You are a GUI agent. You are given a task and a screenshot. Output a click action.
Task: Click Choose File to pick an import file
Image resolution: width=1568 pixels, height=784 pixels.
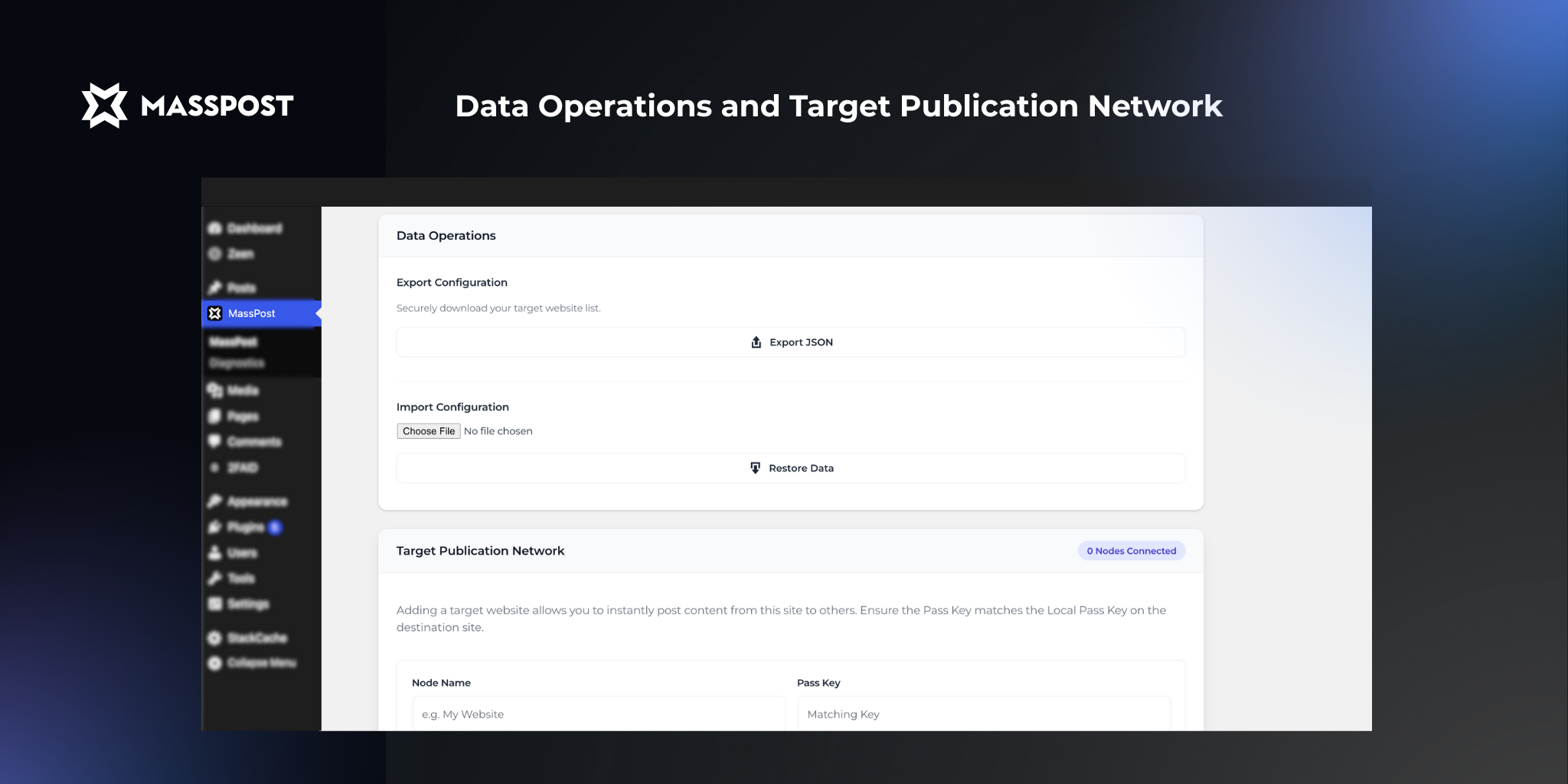click(x=429, y=431)
